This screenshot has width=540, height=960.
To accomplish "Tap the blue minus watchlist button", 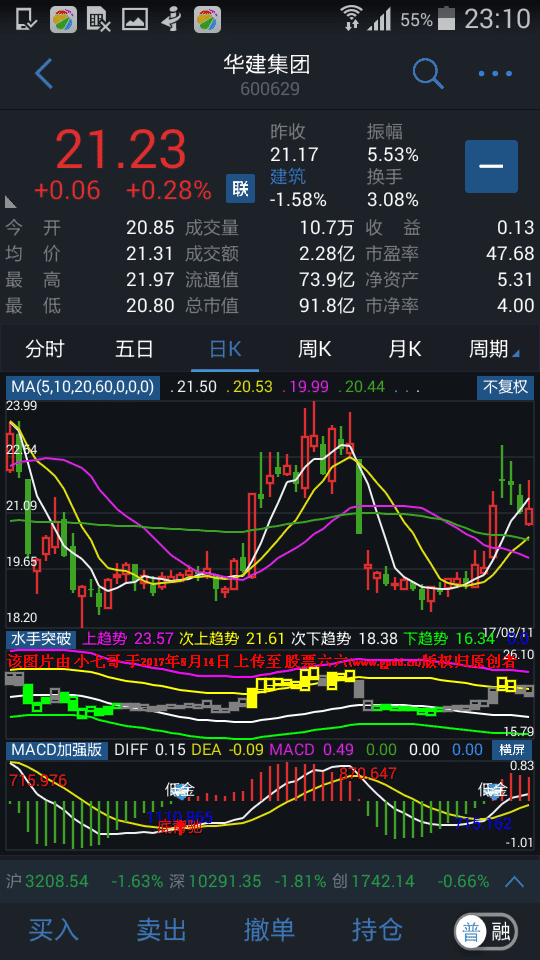I will click(x=491, y=167).
